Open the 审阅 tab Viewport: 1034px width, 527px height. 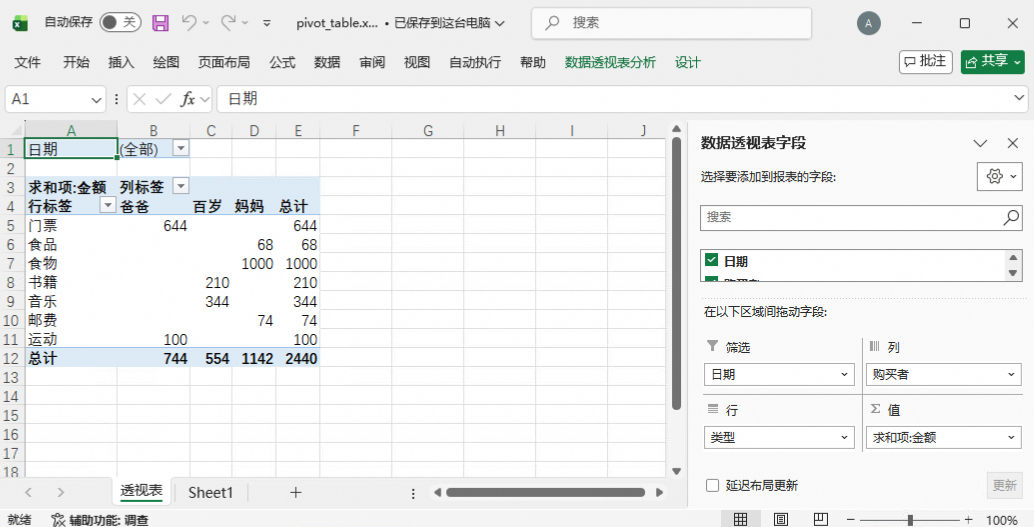(x=372, y=62)
